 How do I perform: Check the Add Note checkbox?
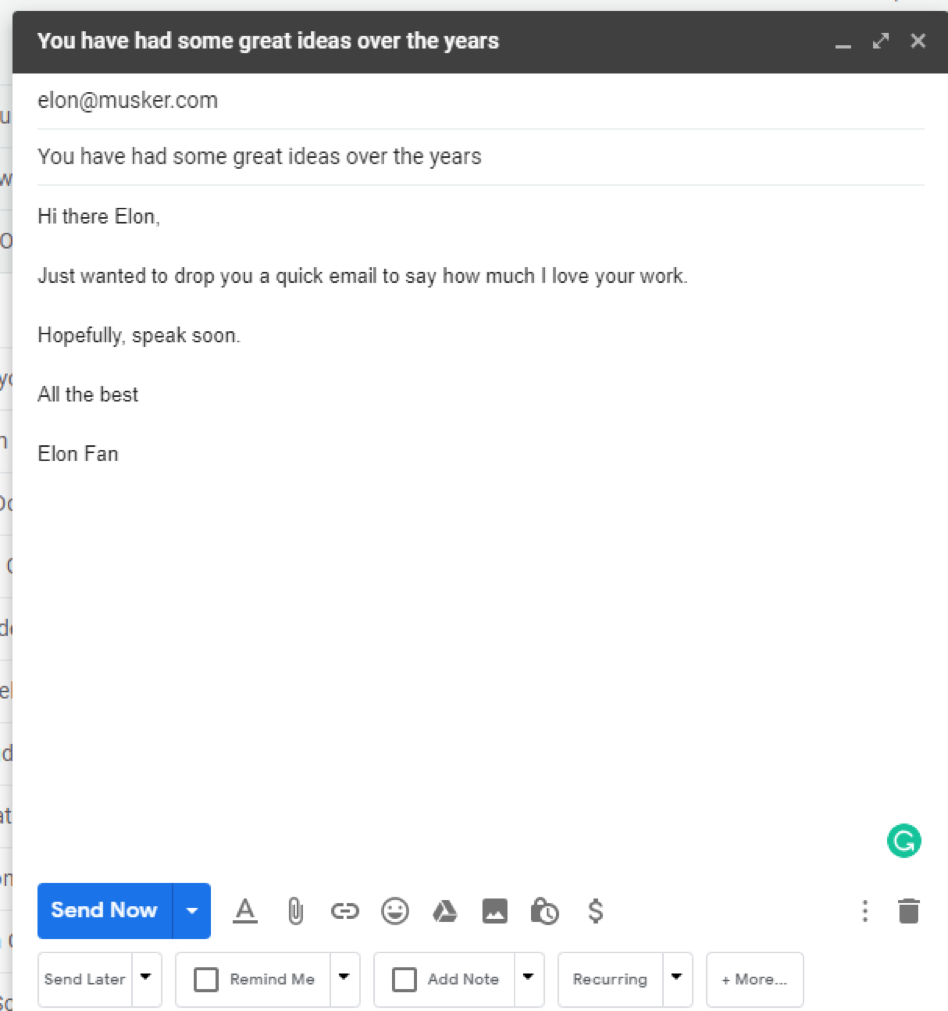pyautogui.click(x=404, y=979)
